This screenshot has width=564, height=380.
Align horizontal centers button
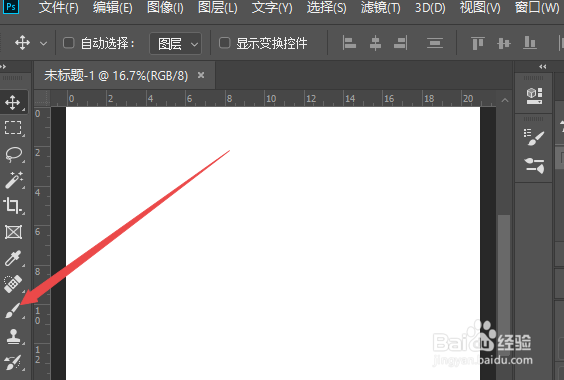pyautogui.click(x=376, y=44)
